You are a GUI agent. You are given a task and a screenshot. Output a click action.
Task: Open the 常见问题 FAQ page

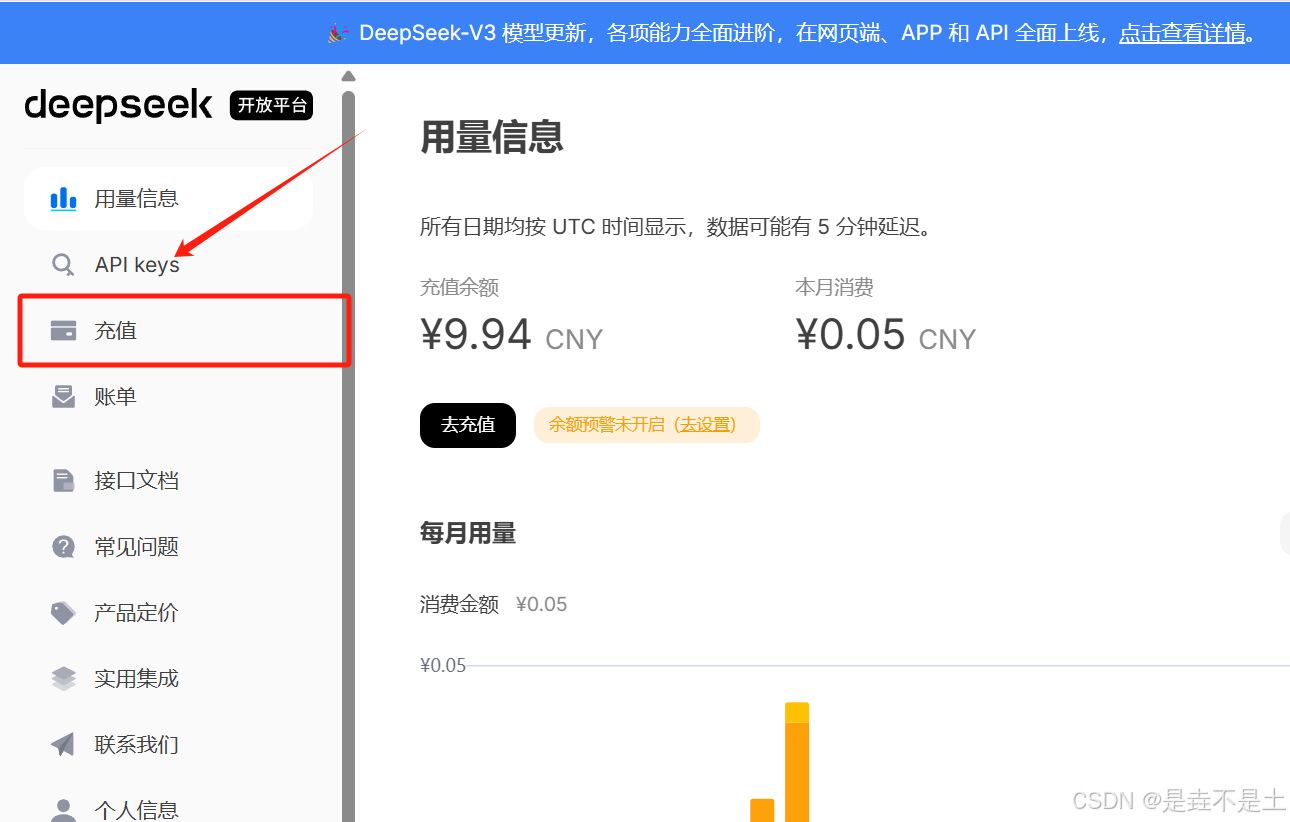pyautogui.click(x=168, y=547)
